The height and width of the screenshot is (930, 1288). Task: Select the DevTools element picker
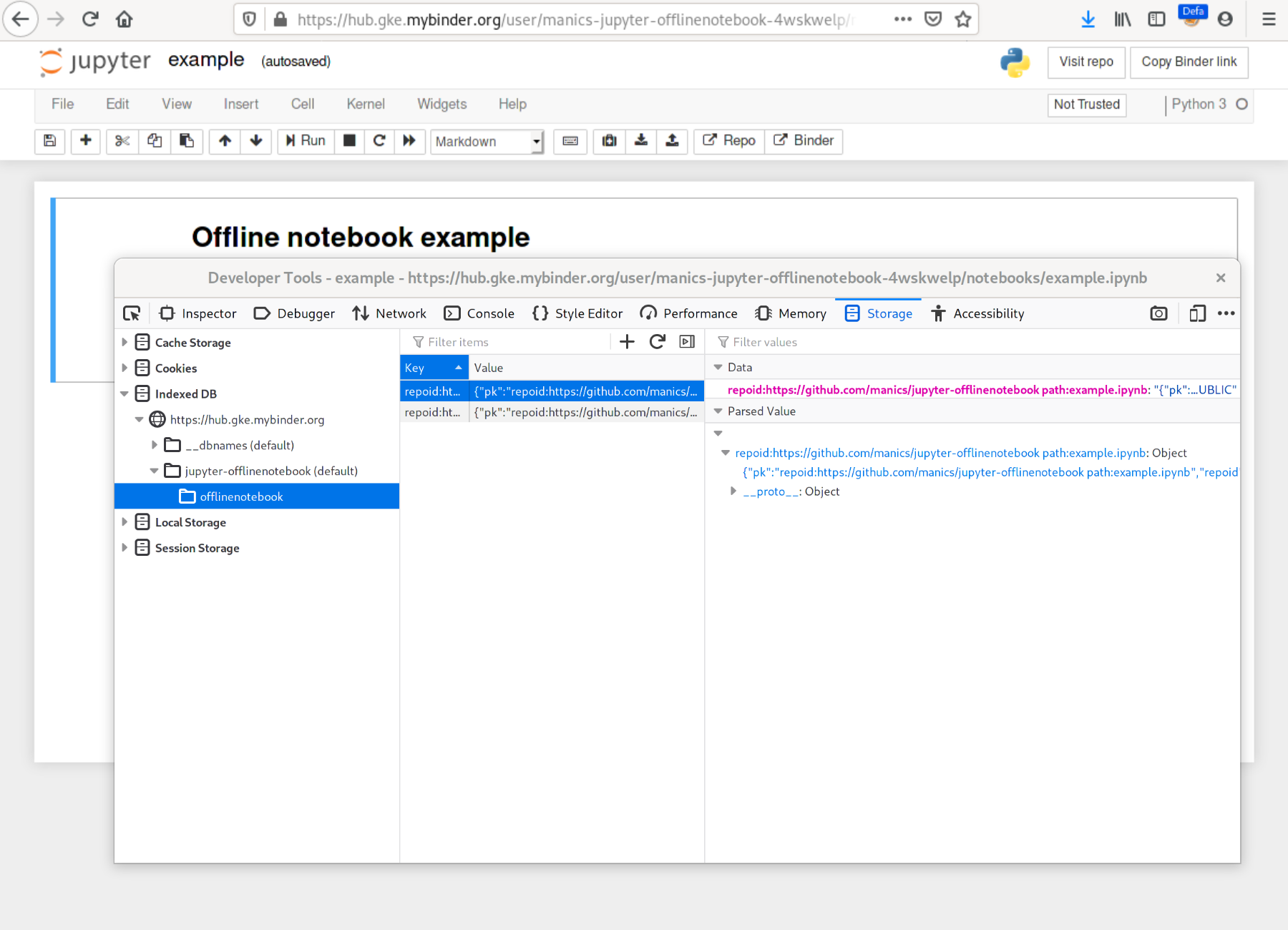(x=132, y=313)
